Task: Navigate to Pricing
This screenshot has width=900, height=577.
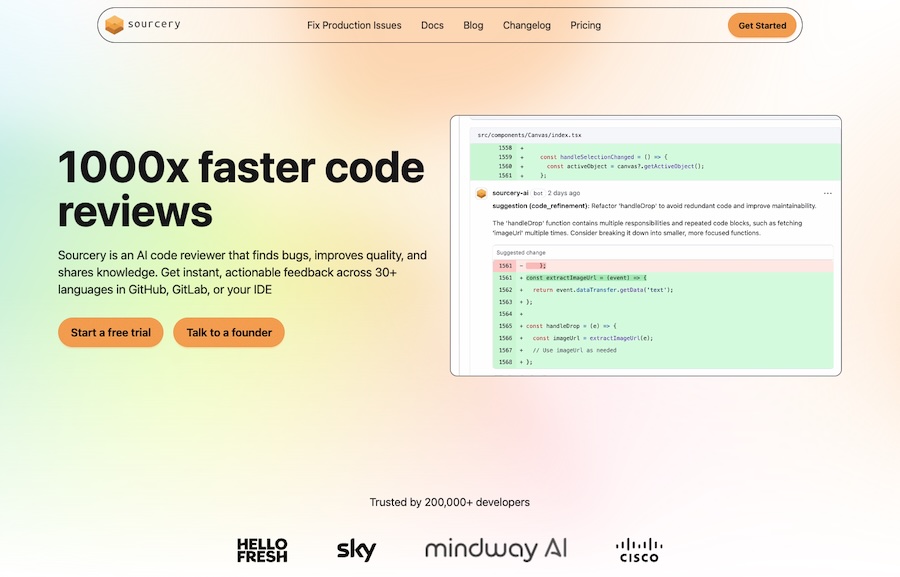Action: click(585, 25)
